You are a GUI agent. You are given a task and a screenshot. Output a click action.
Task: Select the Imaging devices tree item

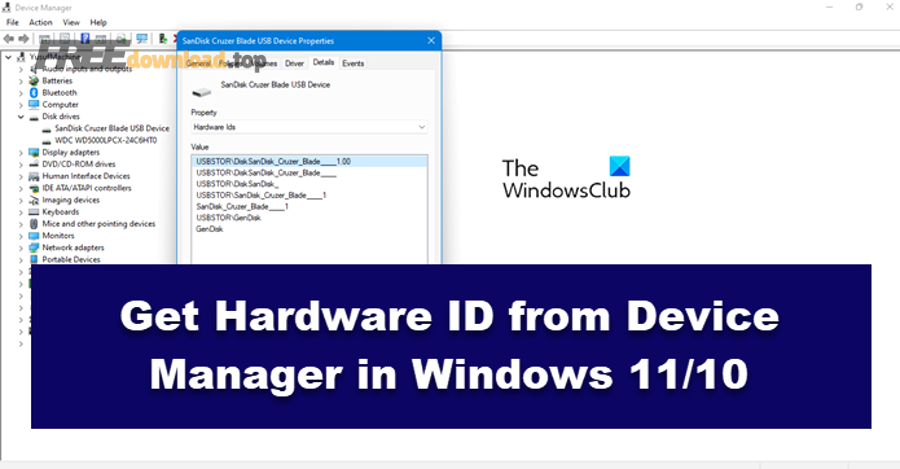(x=71, y=200)
